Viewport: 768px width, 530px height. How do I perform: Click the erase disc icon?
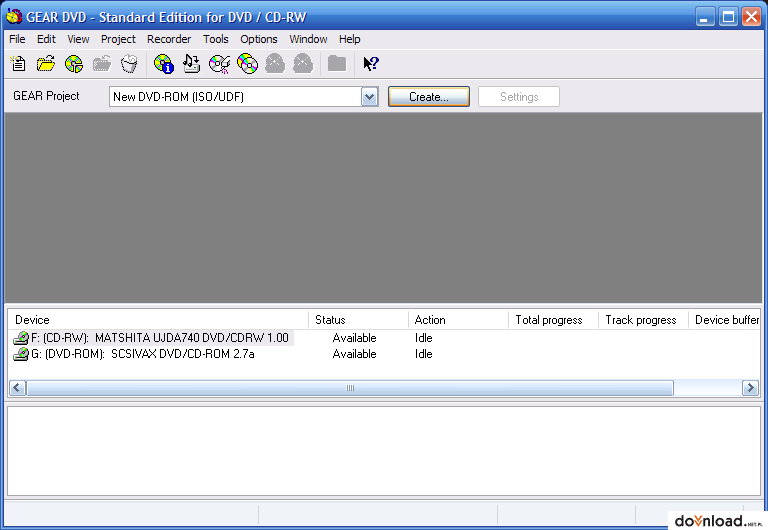pos(219,64)
